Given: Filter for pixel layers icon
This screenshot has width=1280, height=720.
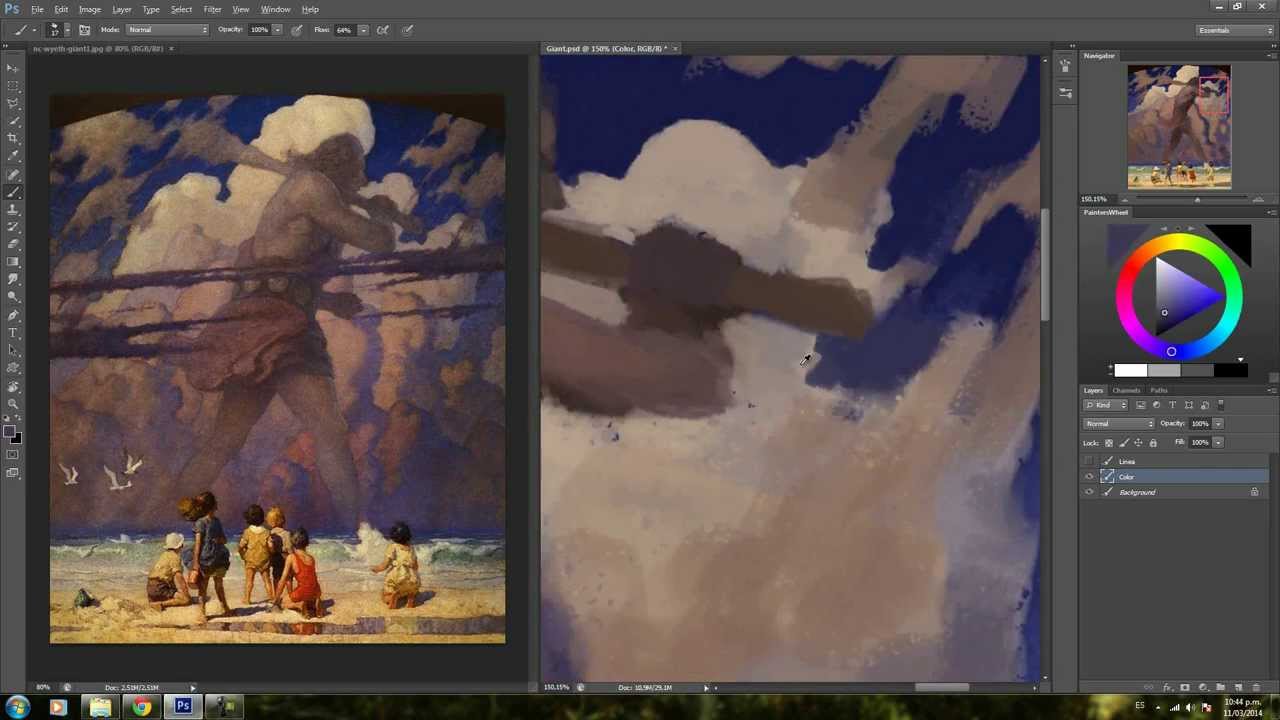Looking at the screenshot, I should click(x=1140, y=405).
